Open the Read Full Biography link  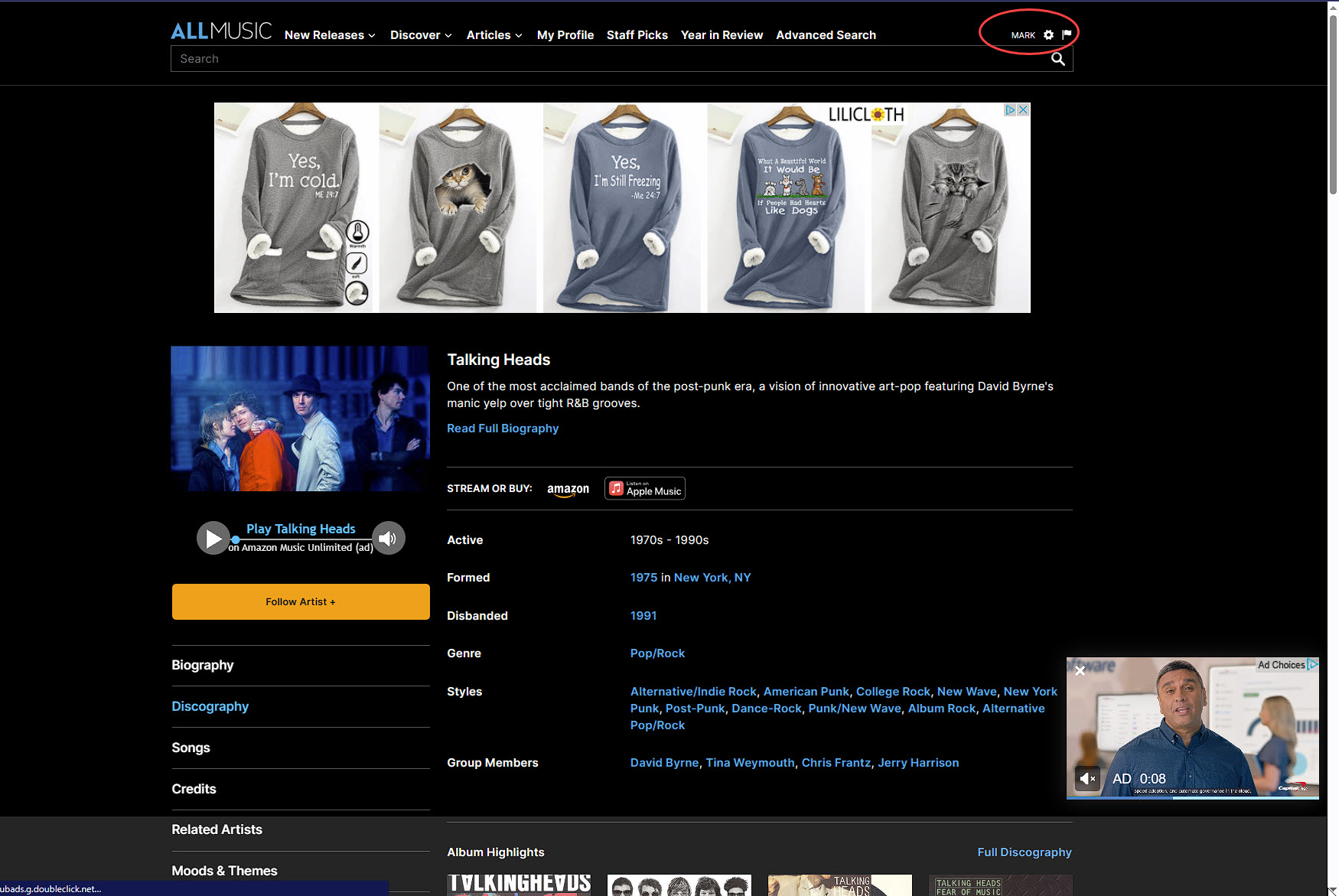pyautogui.click(x=503, y=428)
